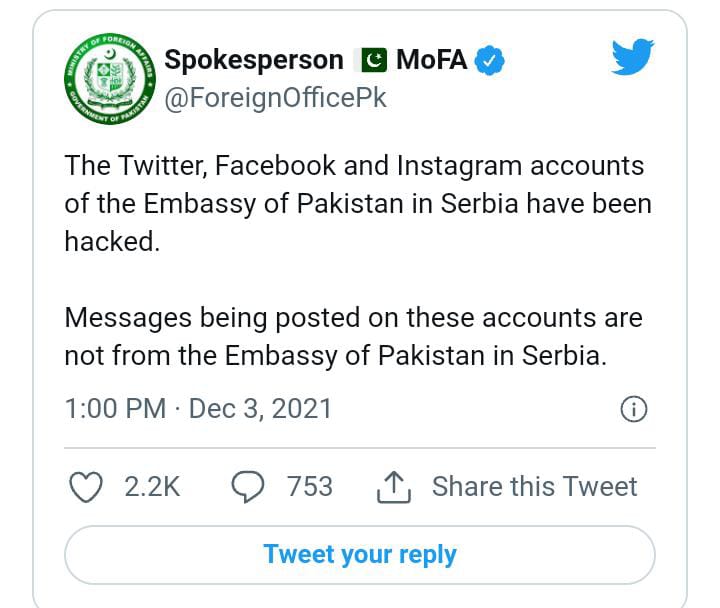Click the blue verified badge
Image resolution: width=720 pixels, height=608 pixels.
pos(488,60)
